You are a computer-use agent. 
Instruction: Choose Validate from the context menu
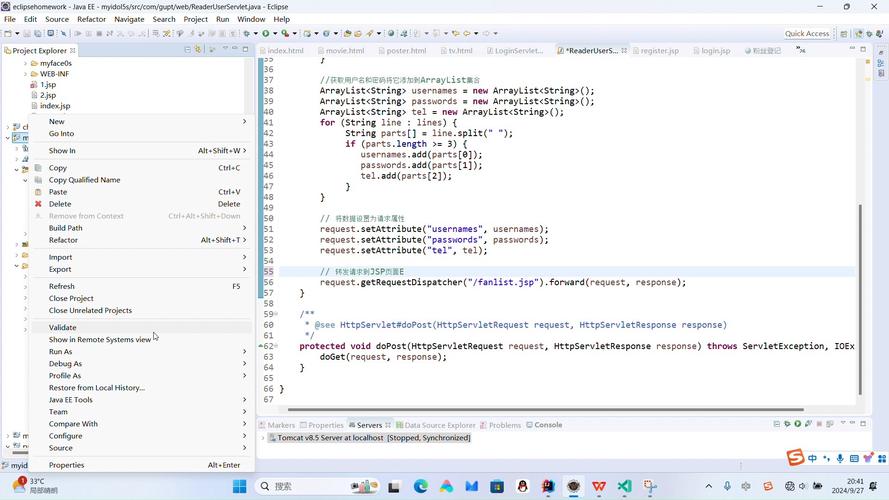[142, 328]
